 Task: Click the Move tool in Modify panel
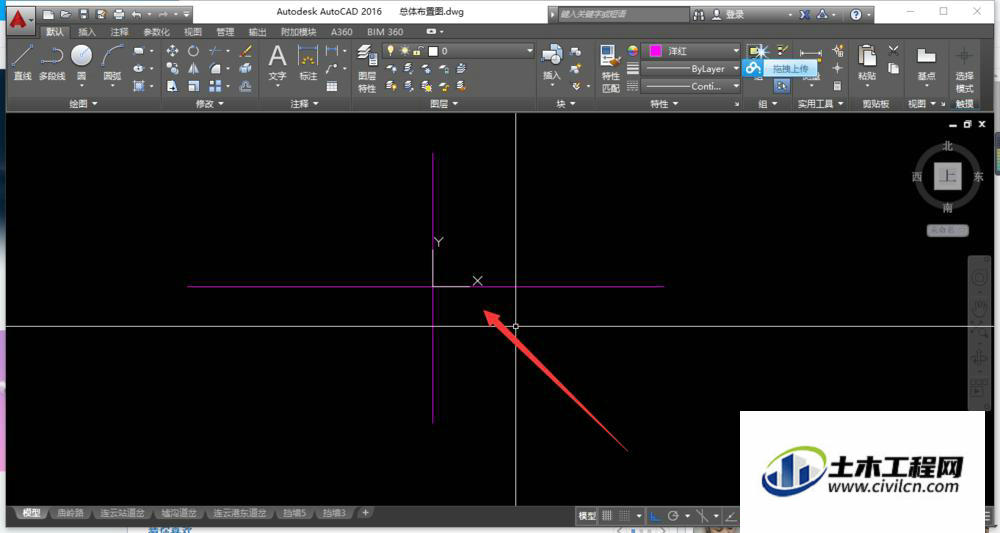[x=172, y=50]
